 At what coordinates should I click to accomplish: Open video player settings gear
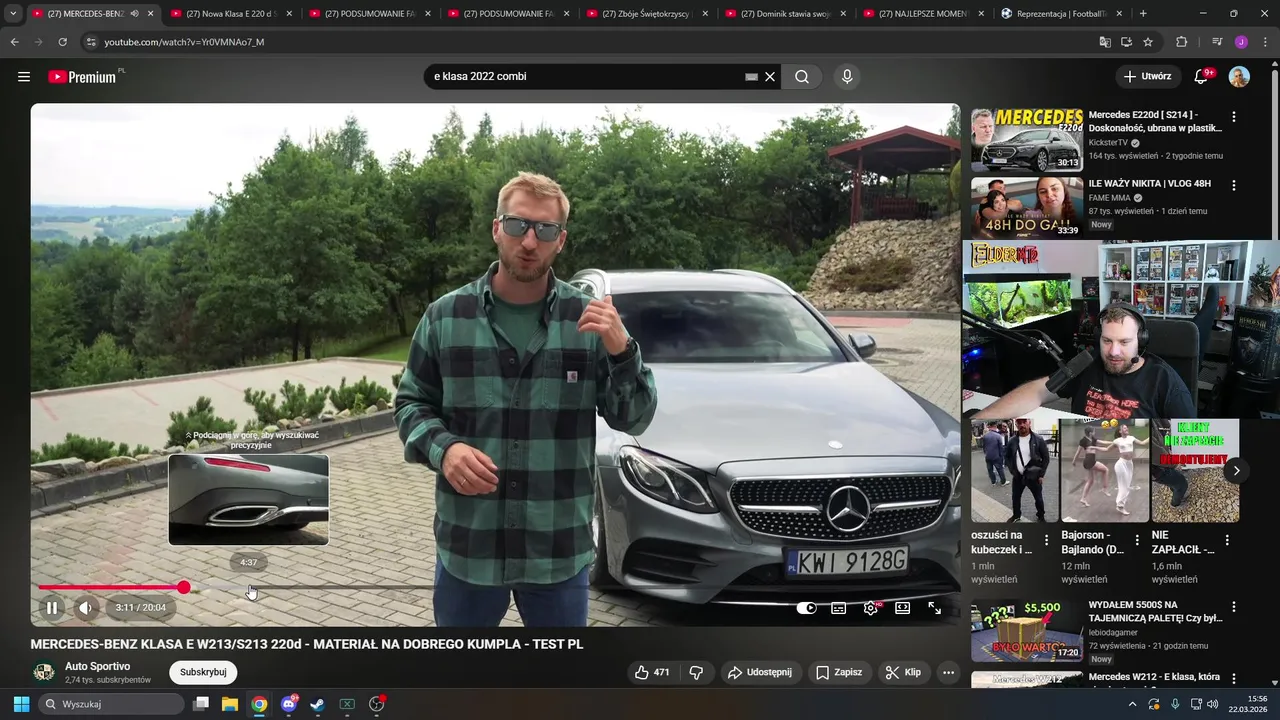click(871, 608)
